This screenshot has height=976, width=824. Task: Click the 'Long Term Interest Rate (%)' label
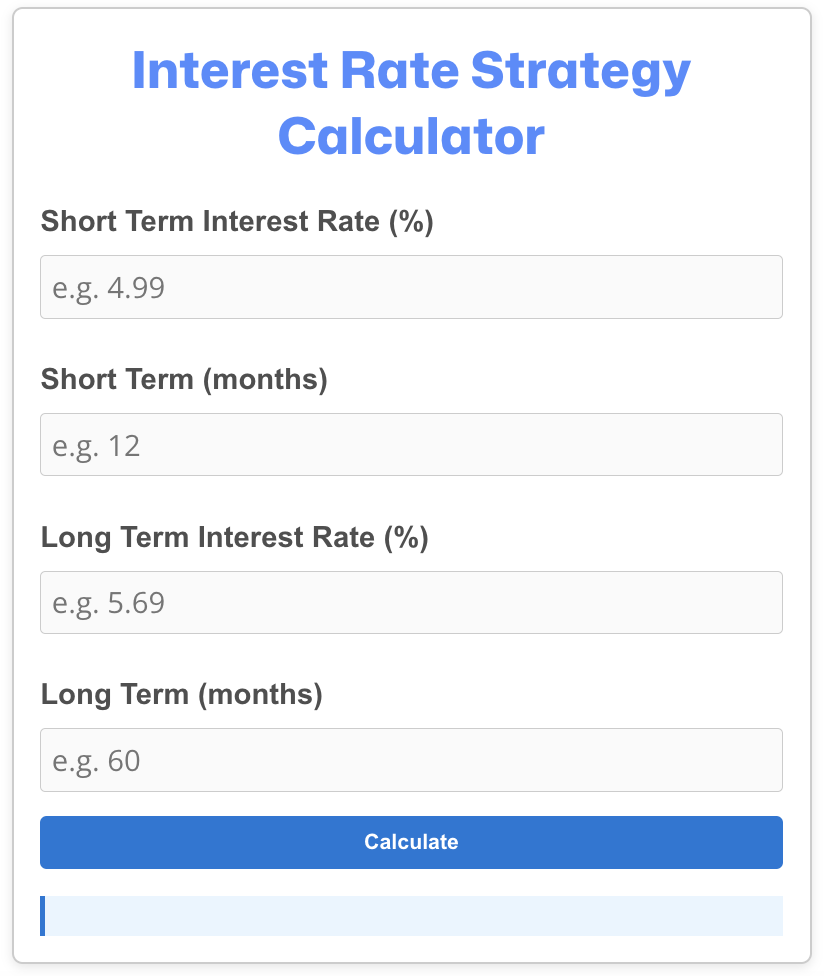click(235, 537)
